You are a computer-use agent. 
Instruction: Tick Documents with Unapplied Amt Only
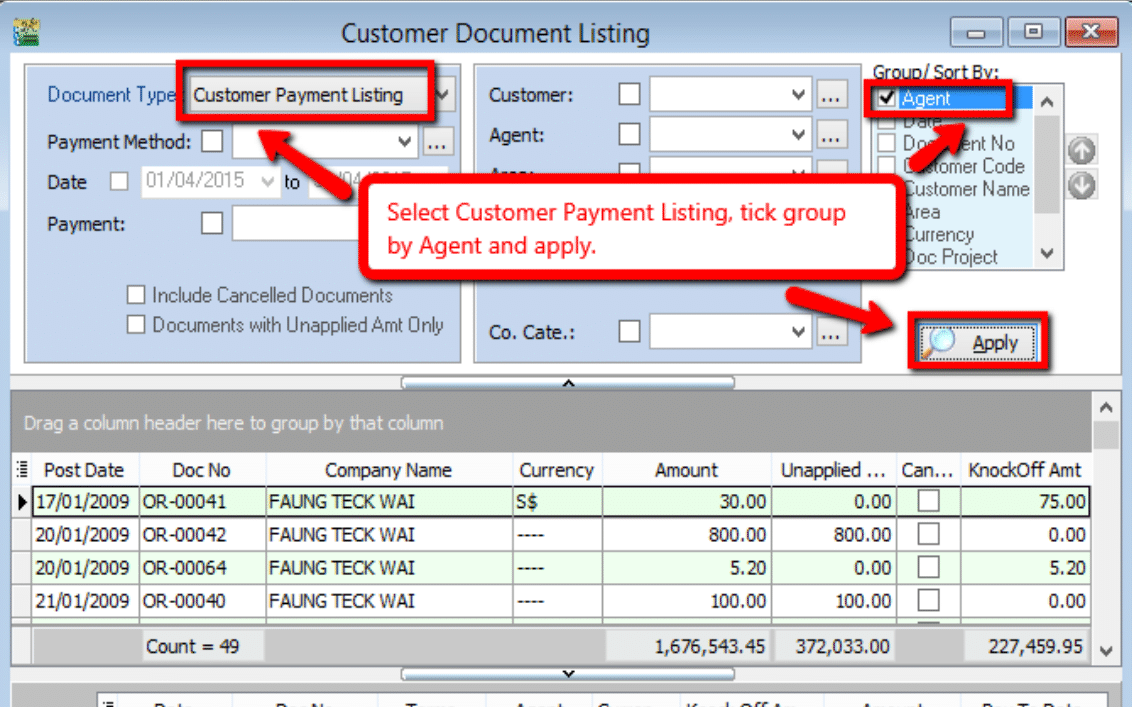[x=136, y=325]
